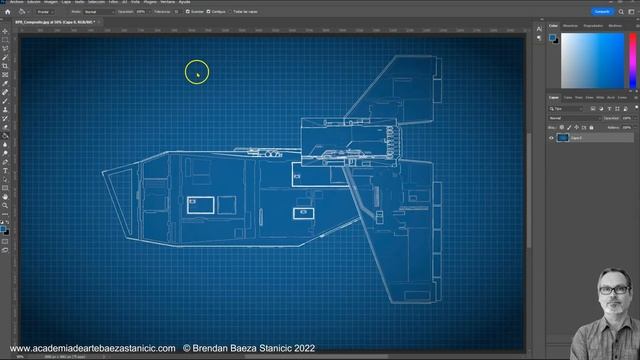Go to the Home screen icon
Viewport: 640px width, 360px height.
click(7, 12)
